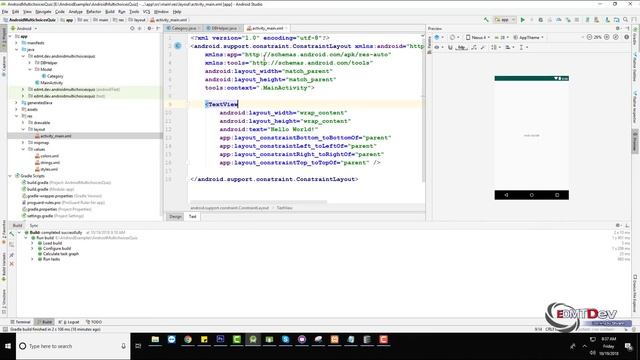Open the Nexus 4 device dropdown
The image size is (640, 360).
pos(478,37)
